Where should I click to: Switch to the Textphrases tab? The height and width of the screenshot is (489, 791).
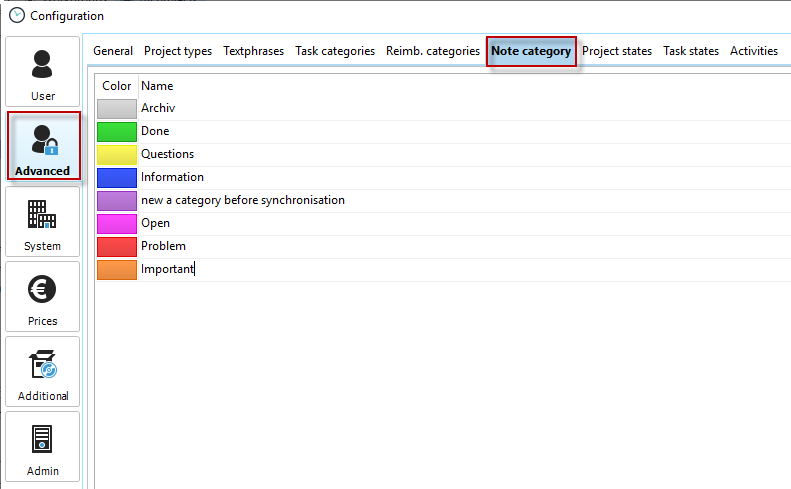coord(253,51)
